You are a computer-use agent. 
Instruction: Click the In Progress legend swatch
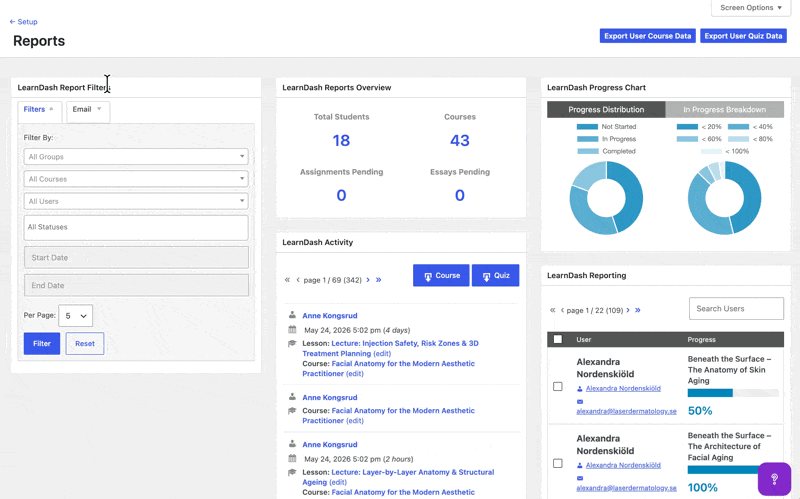point(587,139)
